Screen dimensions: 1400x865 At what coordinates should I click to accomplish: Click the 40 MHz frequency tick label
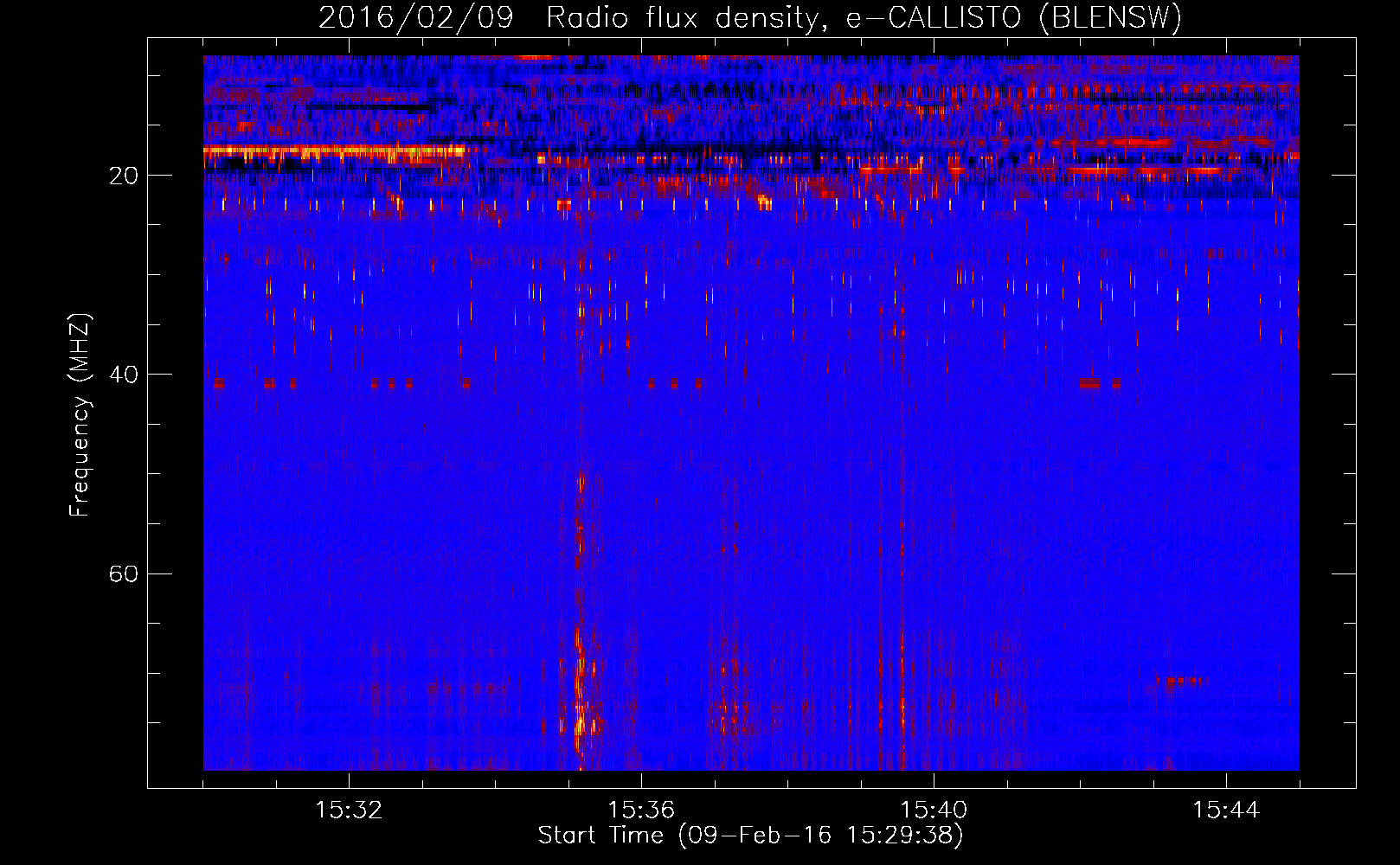[x=124, y=375]
